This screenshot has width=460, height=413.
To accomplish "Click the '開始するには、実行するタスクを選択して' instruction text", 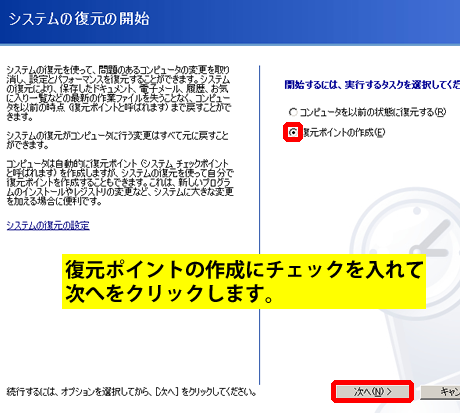I will point(372,85).
